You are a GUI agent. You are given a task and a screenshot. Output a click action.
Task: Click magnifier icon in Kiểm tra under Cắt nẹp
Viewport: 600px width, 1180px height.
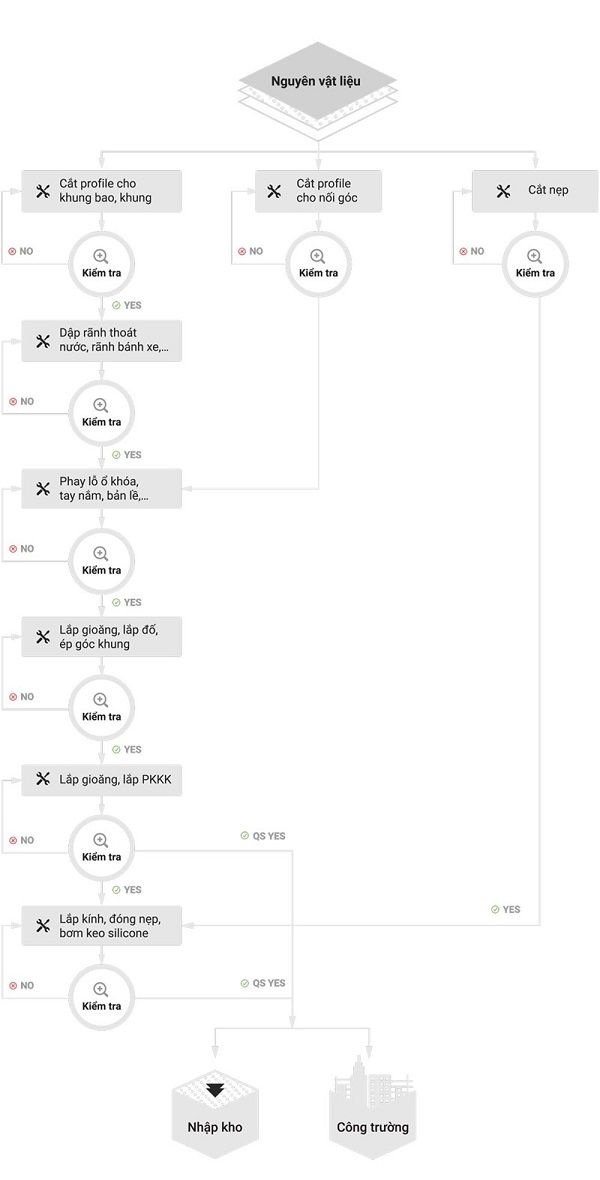535,256
